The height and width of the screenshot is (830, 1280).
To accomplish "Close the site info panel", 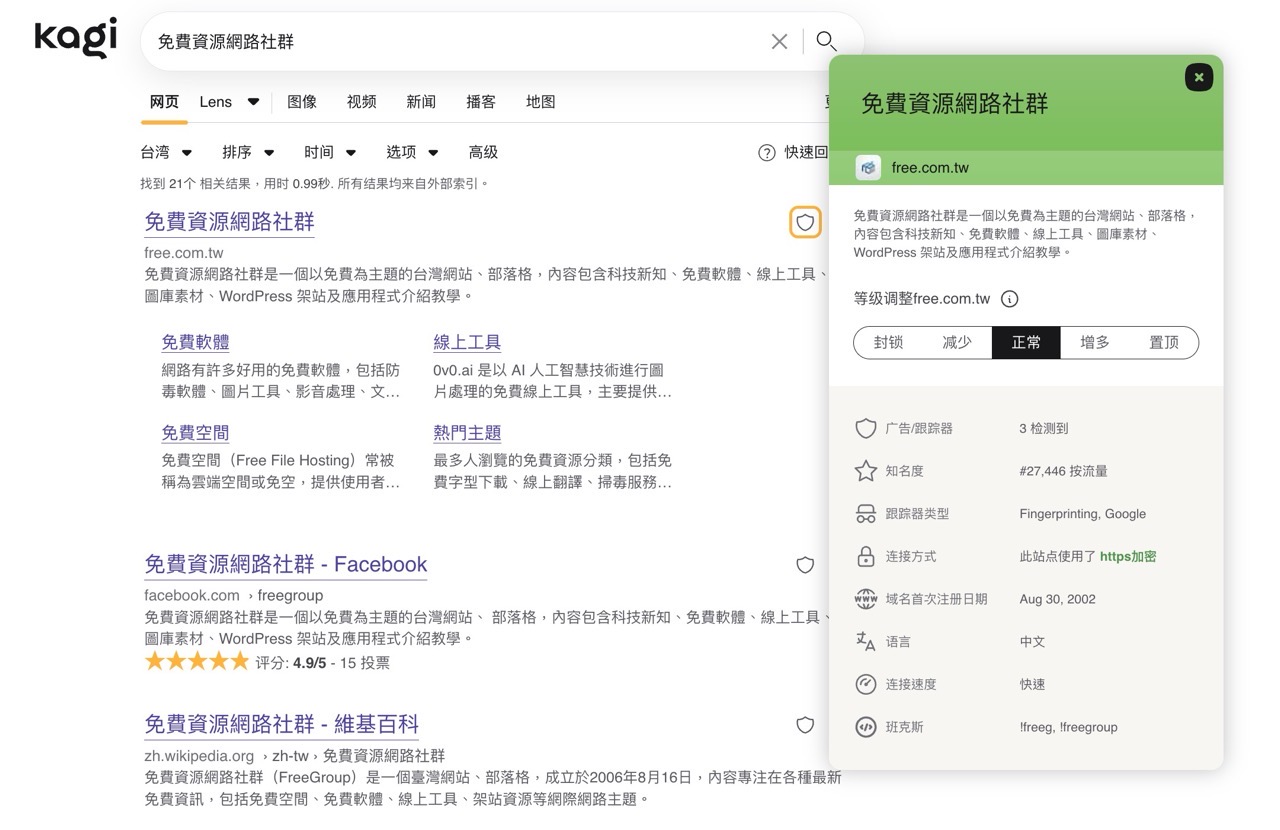I will (1198, 77).
